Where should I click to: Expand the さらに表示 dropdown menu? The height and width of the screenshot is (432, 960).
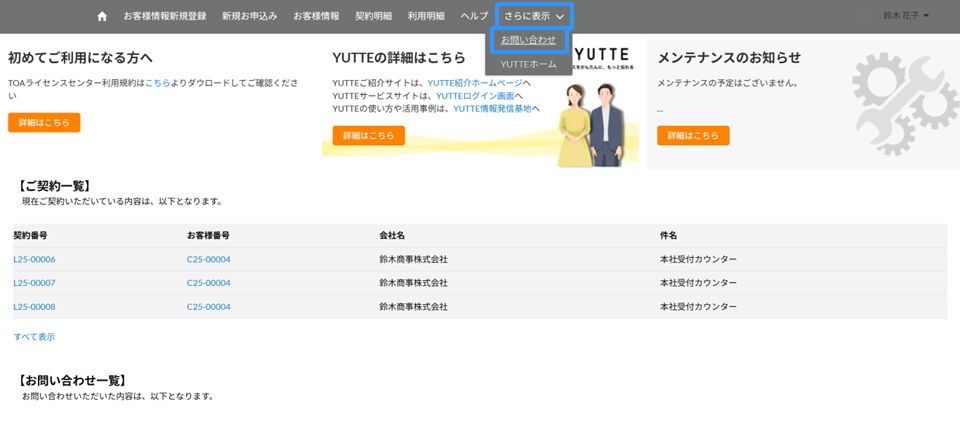(534, 16)
